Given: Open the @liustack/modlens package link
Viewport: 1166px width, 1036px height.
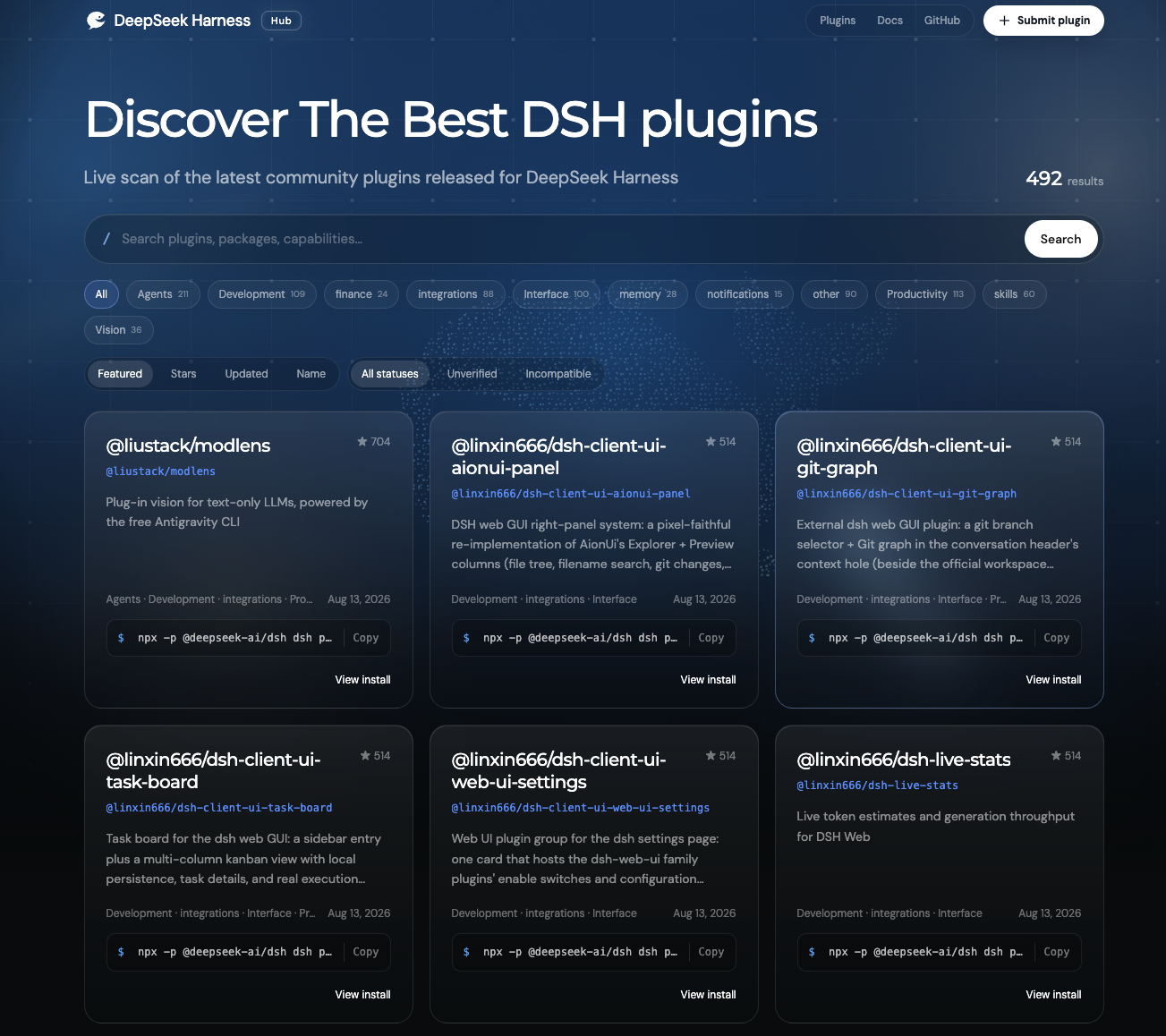Looking at the screenshot, I should tap(161, 471).
